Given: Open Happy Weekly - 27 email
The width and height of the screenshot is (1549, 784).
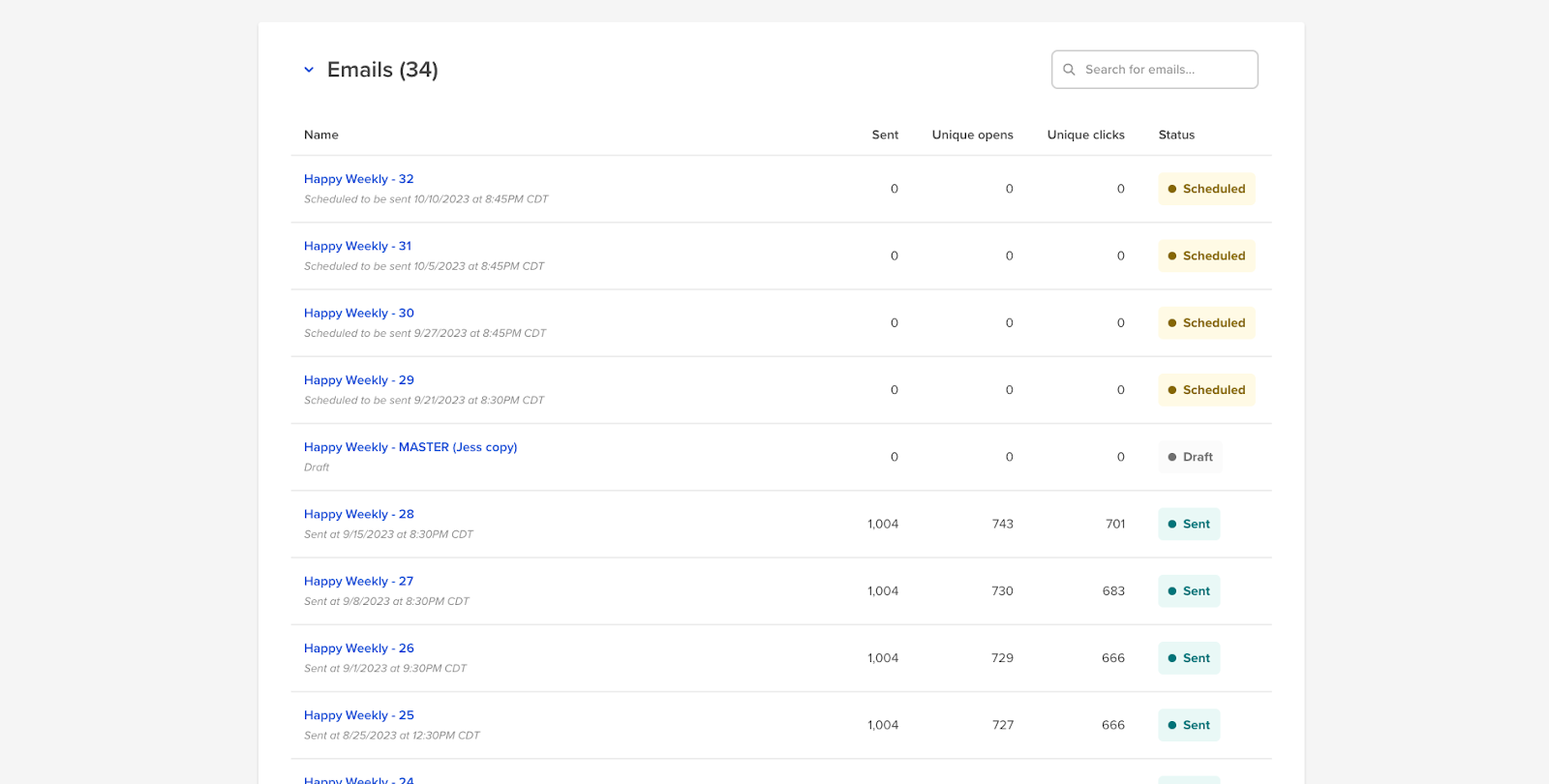Looking at the screenshot, I should coord(358,581).
